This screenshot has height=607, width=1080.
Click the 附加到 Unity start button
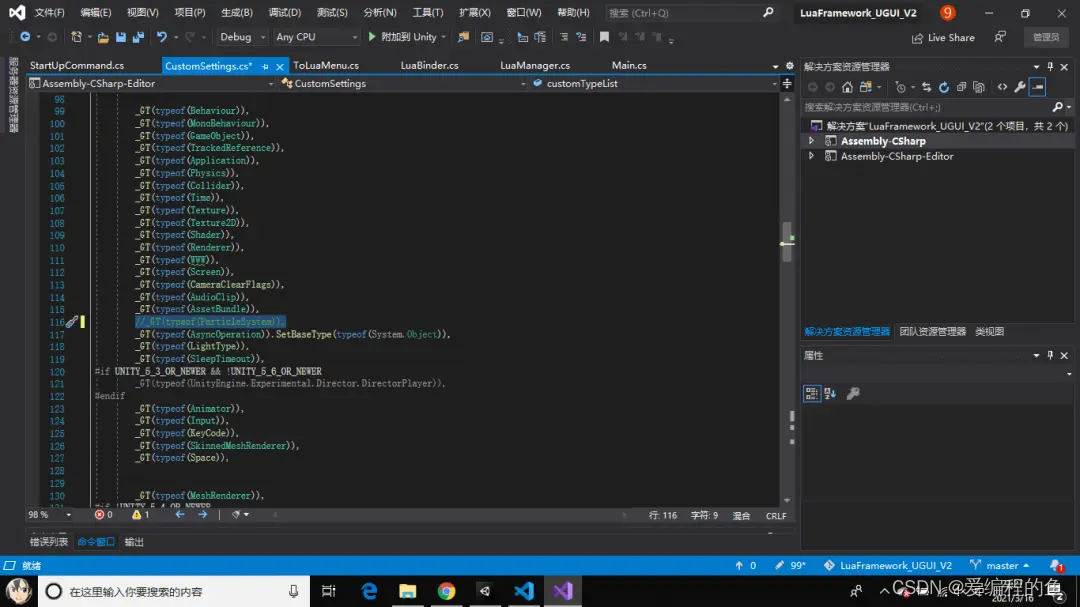pos(402,37)
